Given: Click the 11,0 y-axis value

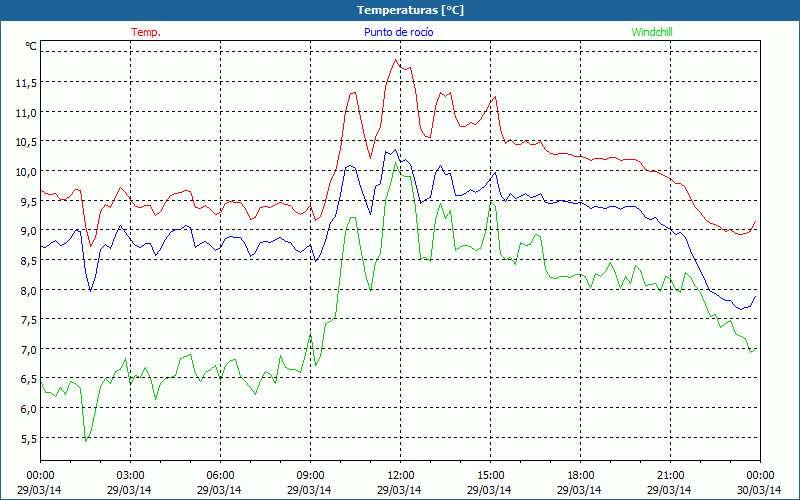Looking at the screenshot, I should click(26, 113).
